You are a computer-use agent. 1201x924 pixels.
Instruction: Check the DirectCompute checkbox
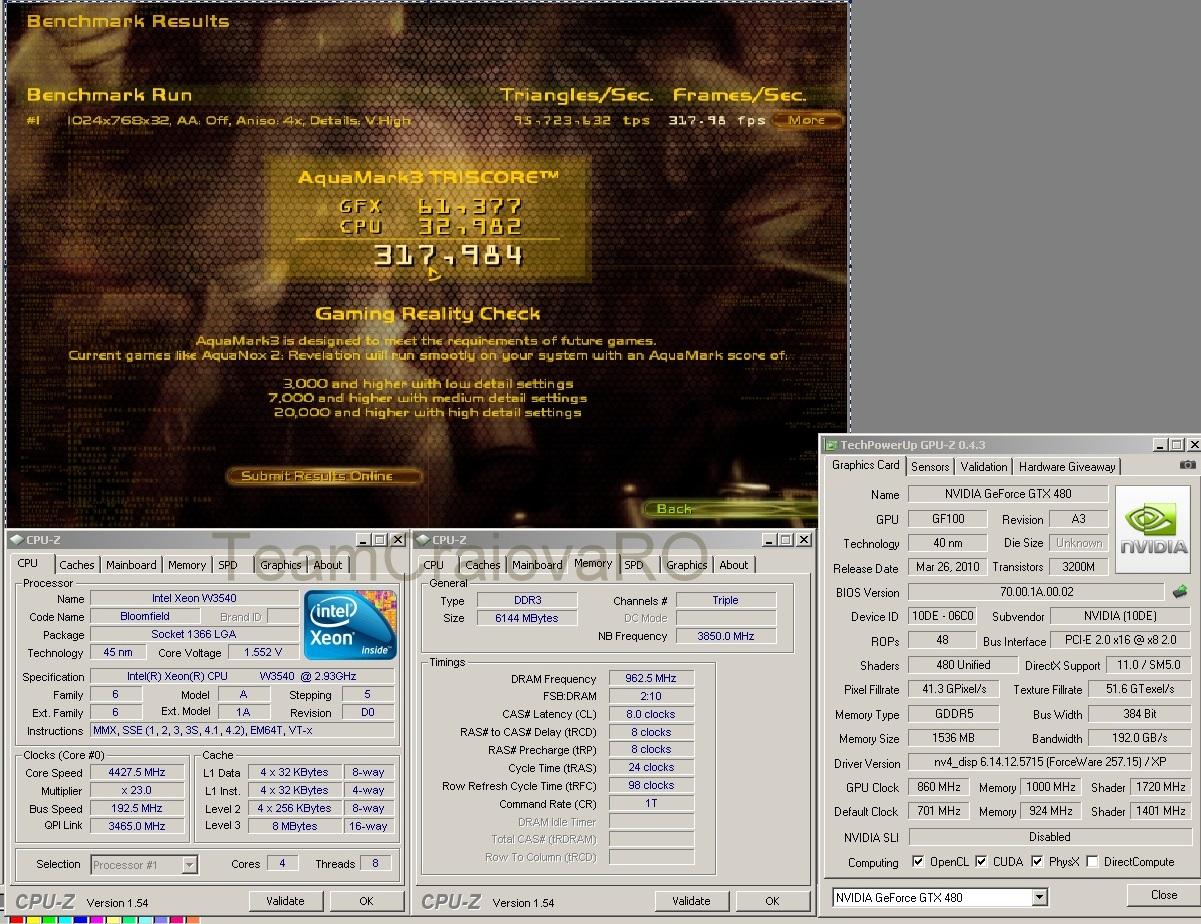[x=1092, y=861]
